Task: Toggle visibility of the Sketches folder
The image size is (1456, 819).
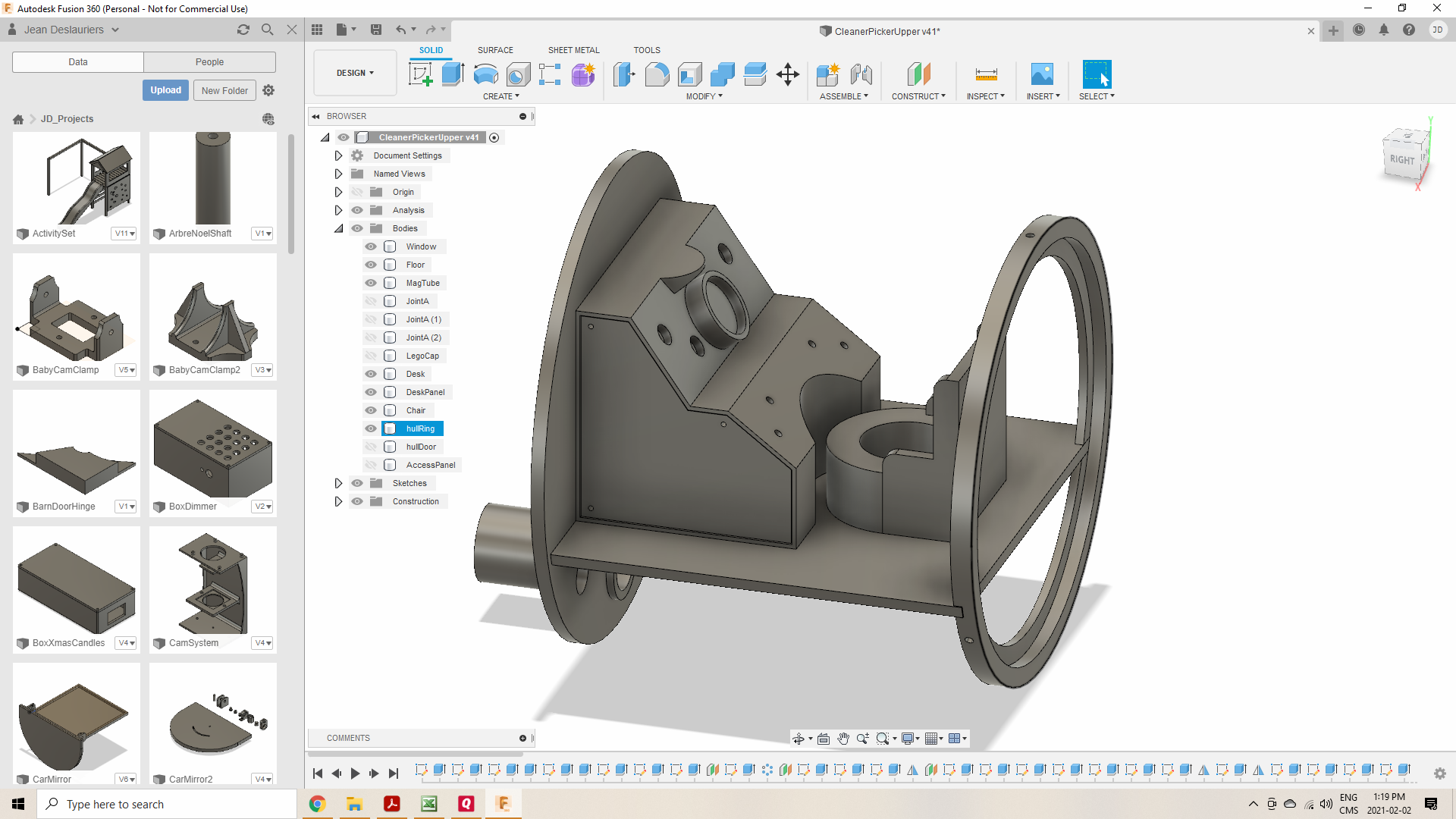Action: tap(357, 483)
